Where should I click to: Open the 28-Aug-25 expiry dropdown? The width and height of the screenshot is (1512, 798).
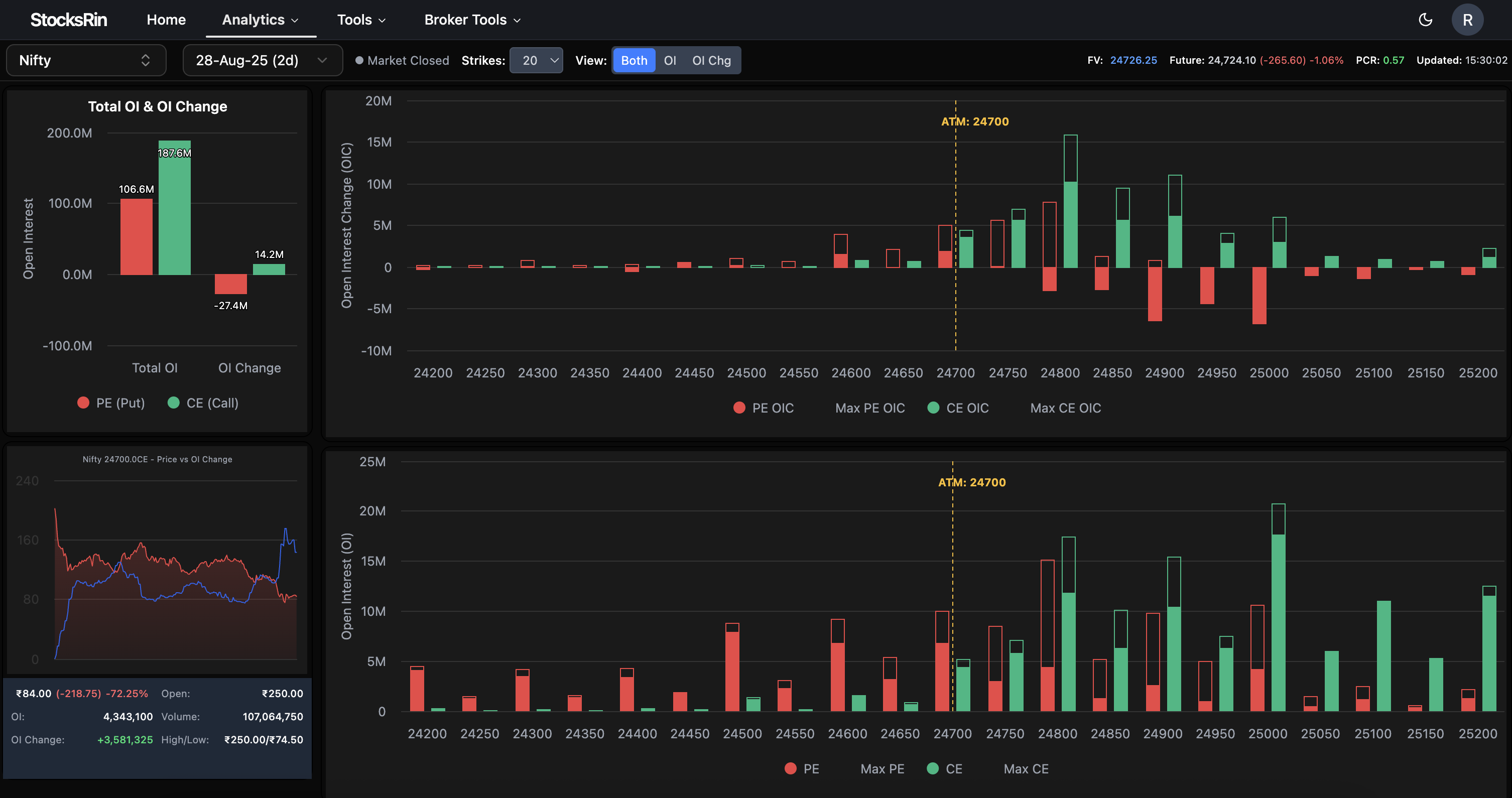tap(263, 60)
